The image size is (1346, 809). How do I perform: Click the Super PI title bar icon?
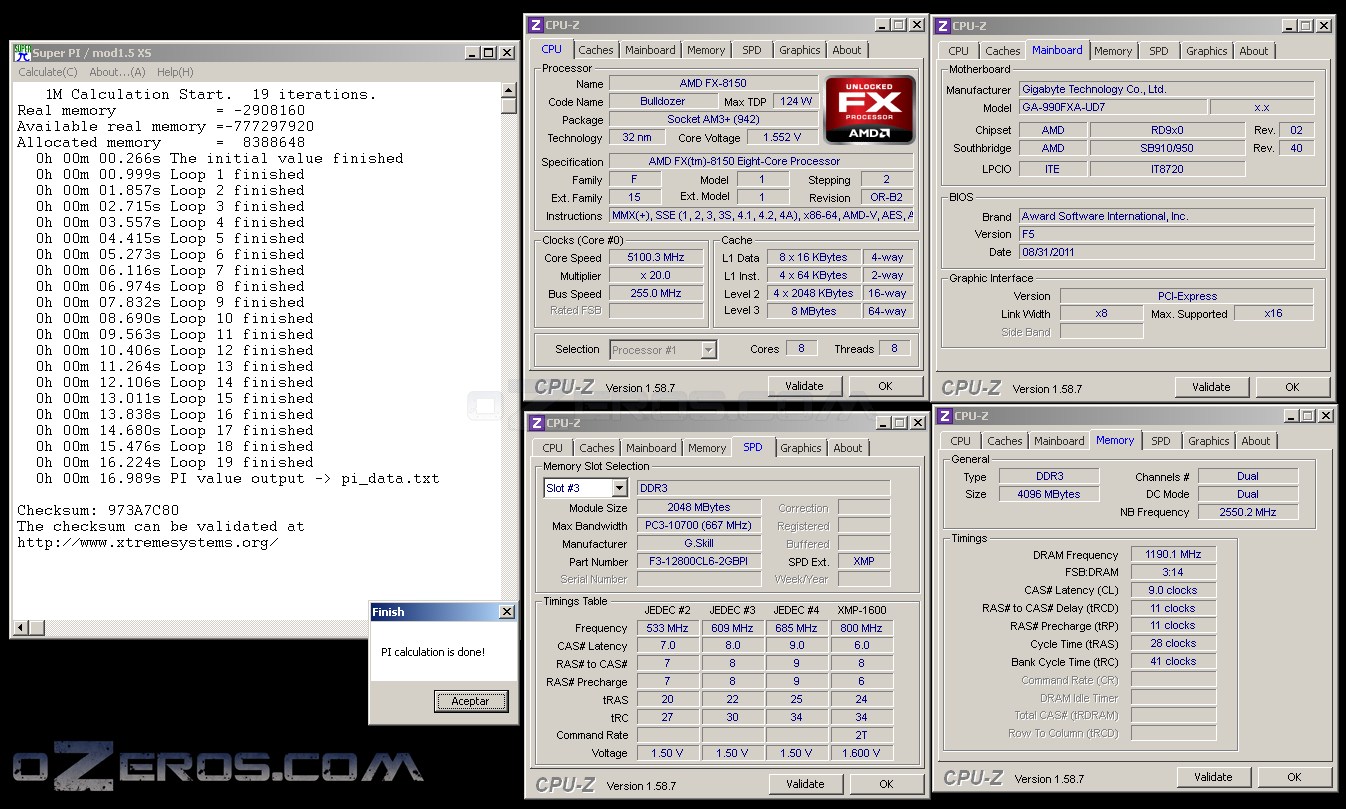(x=22, y=52)
